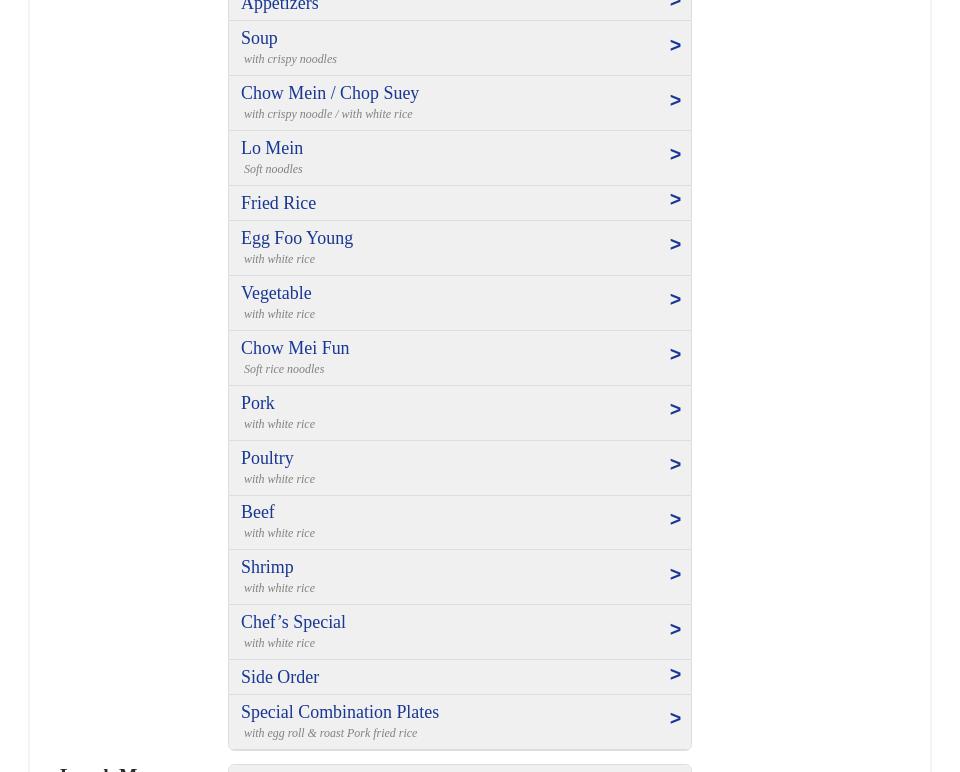Open the Appetizers category

coord(280,6)
